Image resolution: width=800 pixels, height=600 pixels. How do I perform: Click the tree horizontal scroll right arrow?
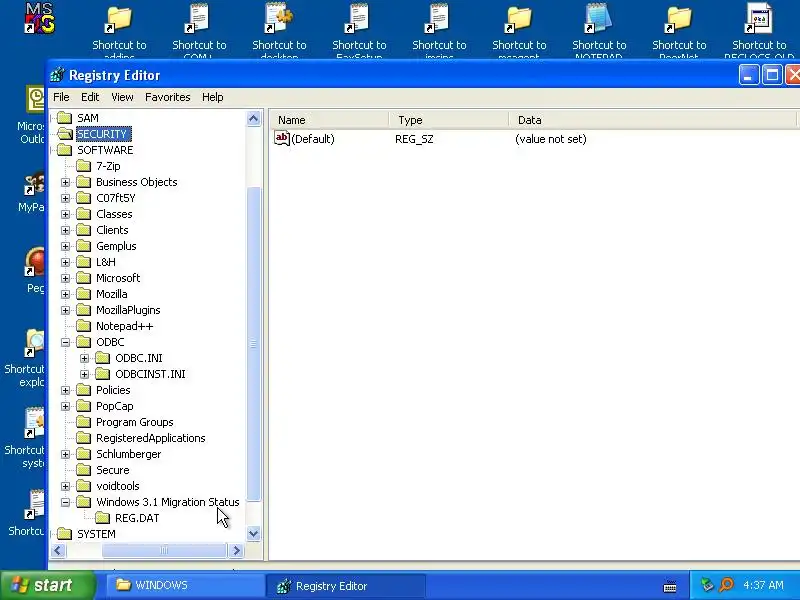click(236, 551)
